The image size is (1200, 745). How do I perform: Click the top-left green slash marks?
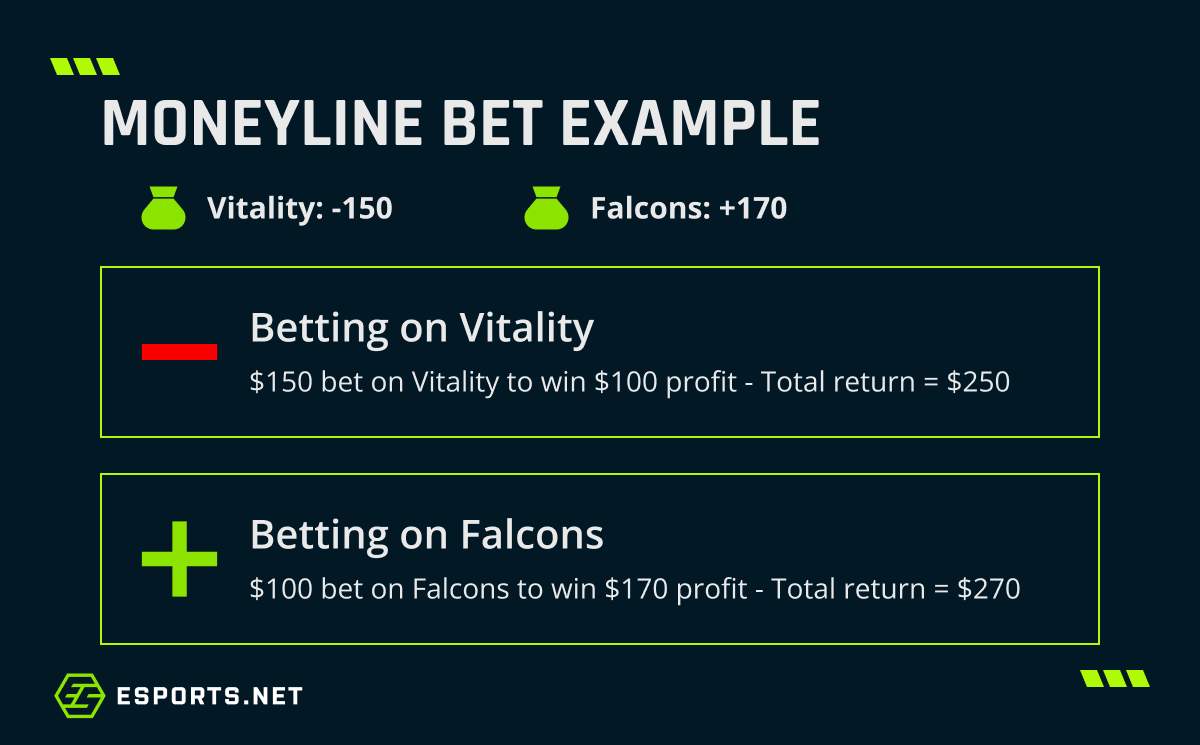tap(85, 67)
